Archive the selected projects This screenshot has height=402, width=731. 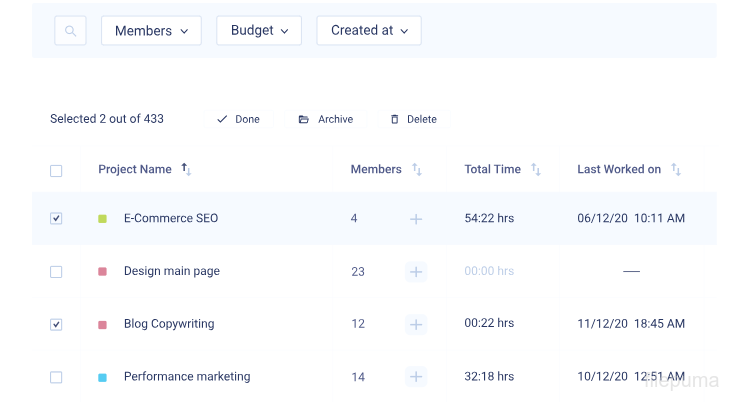click(x=326, y=119)
